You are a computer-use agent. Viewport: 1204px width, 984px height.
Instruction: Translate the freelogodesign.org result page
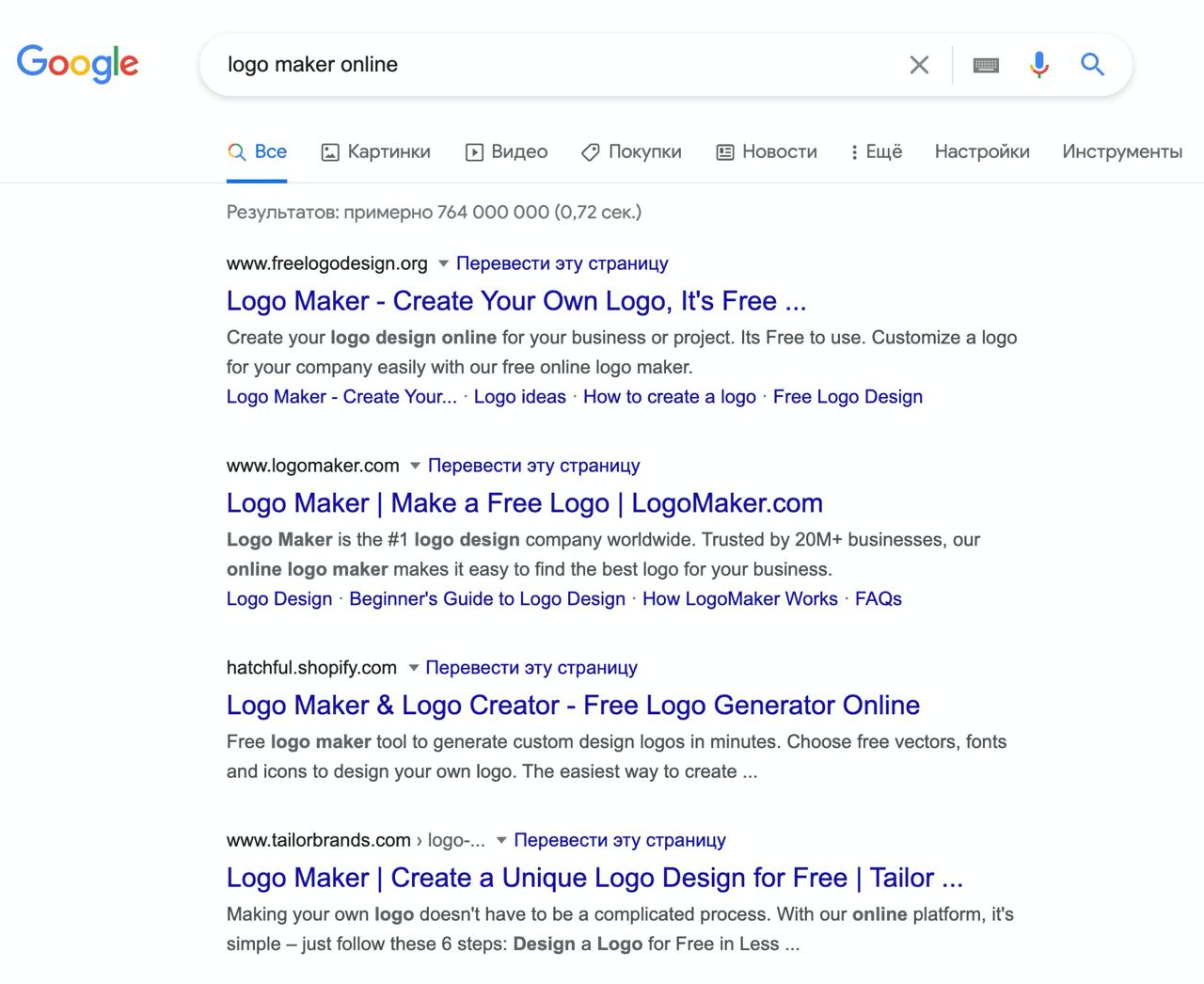coord(562,263)
